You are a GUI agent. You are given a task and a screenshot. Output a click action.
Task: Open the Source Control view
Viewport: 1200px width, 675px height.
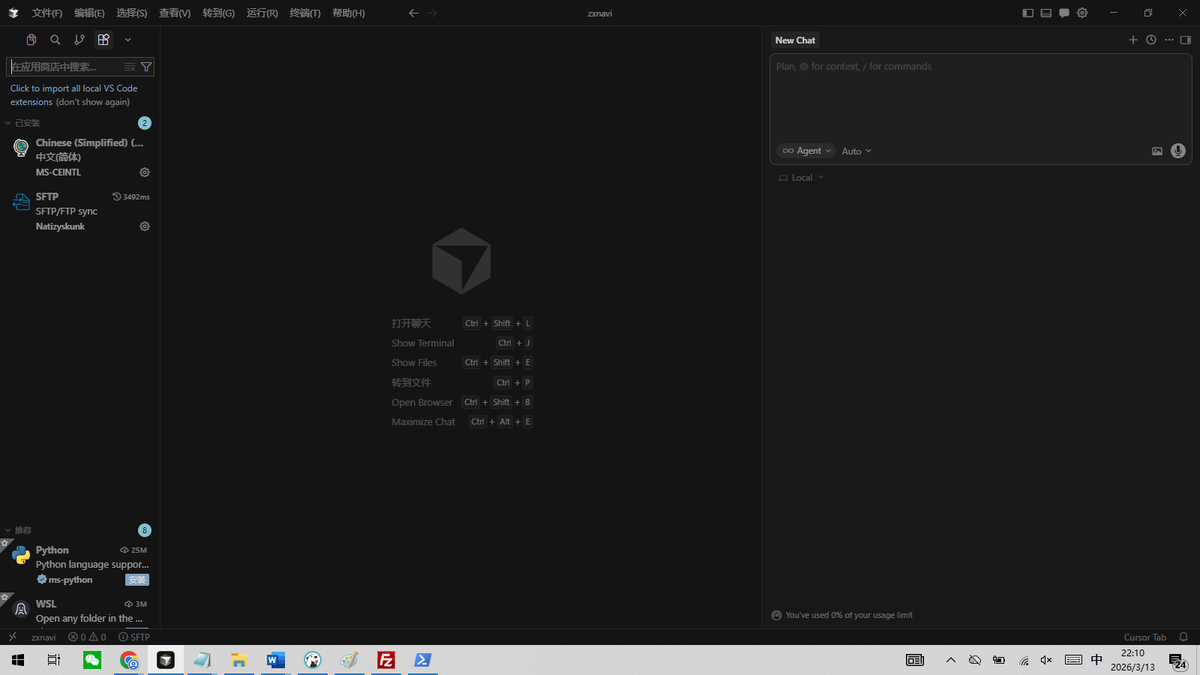[x=79, y=40]
